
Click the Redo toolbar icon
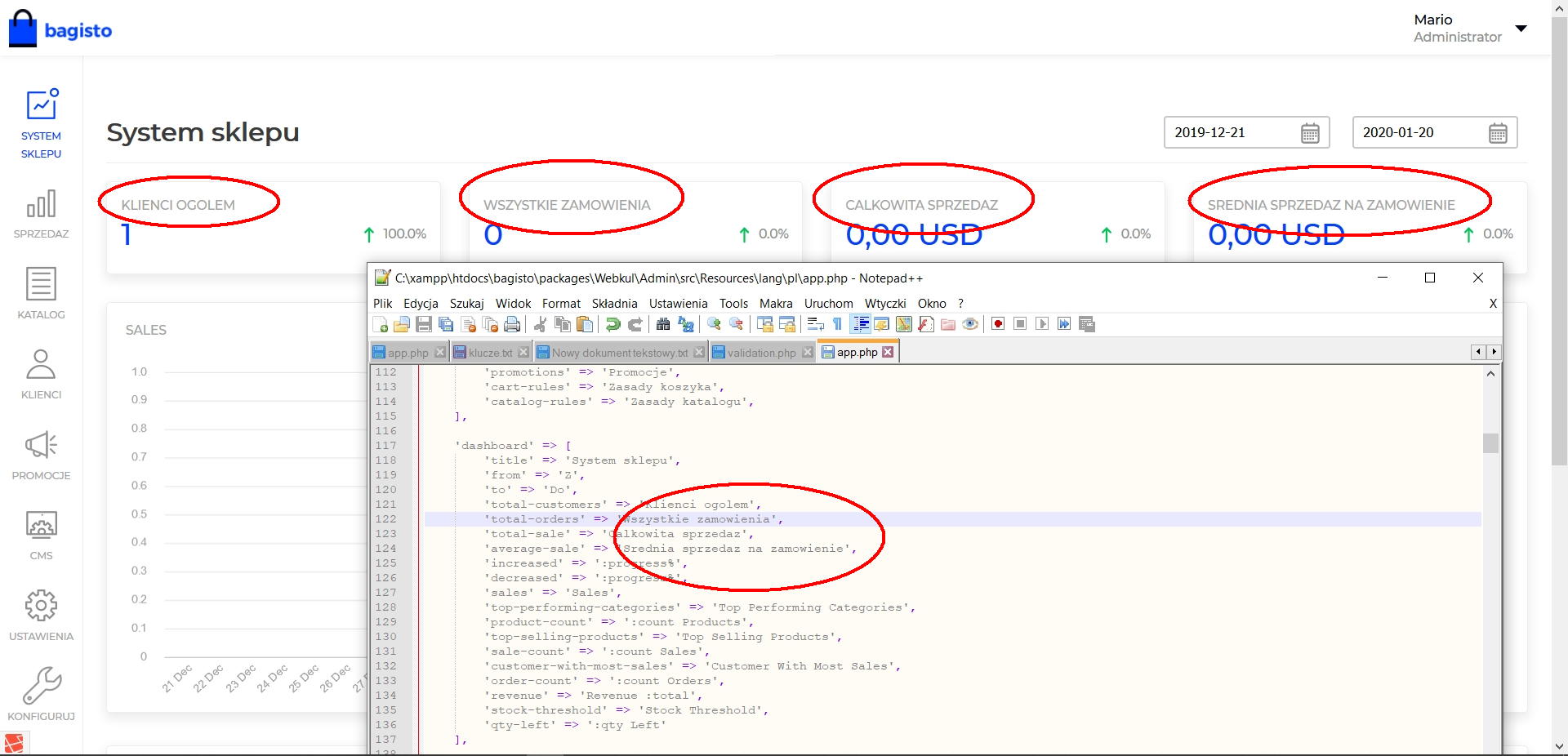[635, 324]
